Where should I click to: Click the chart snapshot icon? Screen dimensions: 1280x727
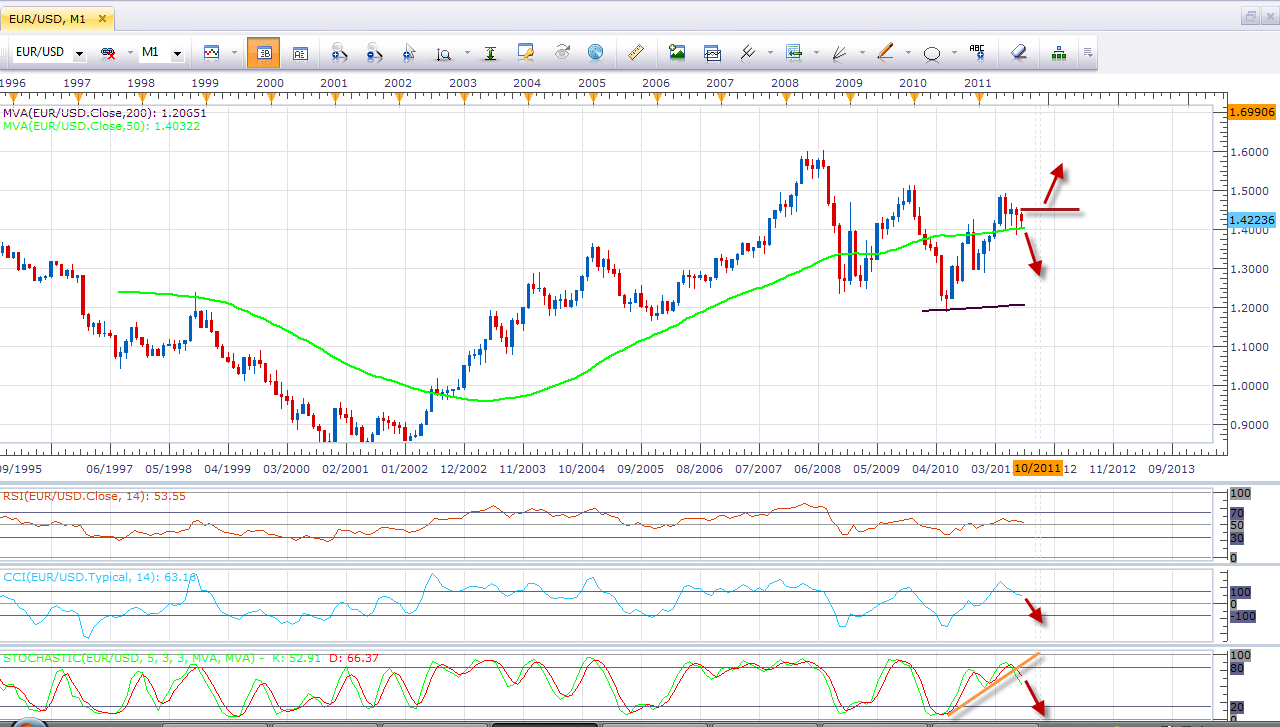click(x=712, y=52)
